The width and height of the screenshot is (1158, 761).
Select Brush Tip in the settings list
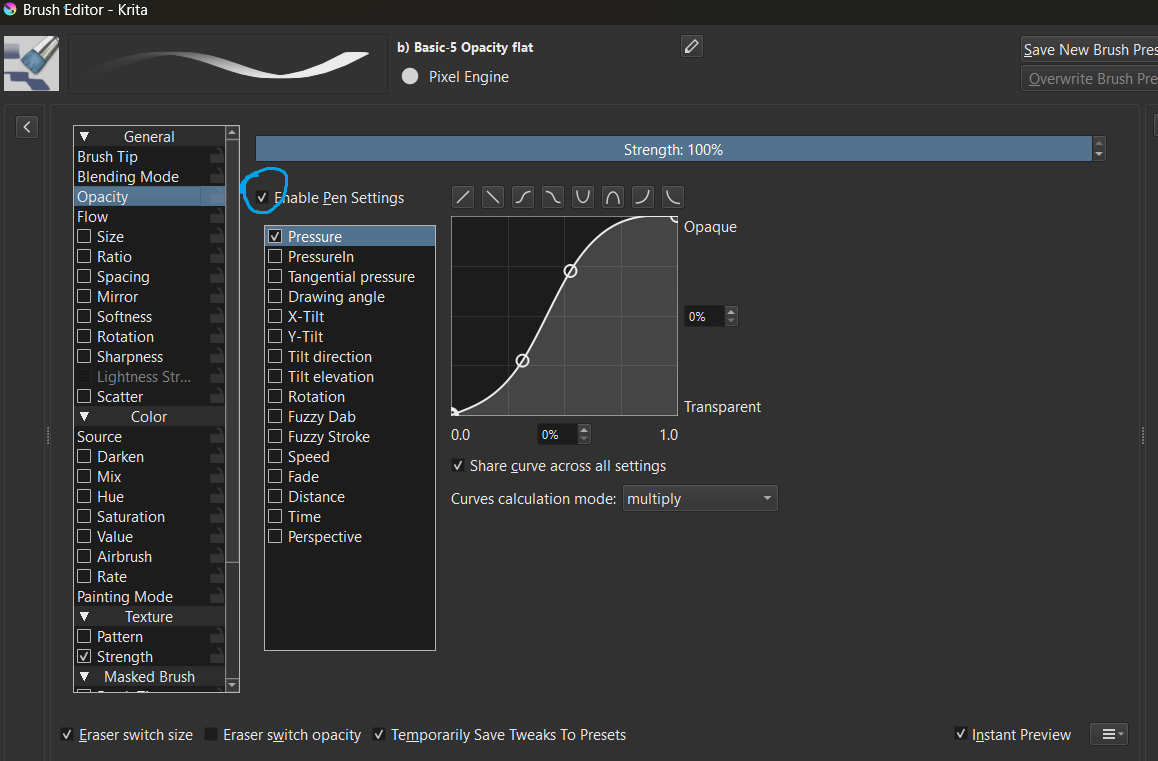[108, 157]
